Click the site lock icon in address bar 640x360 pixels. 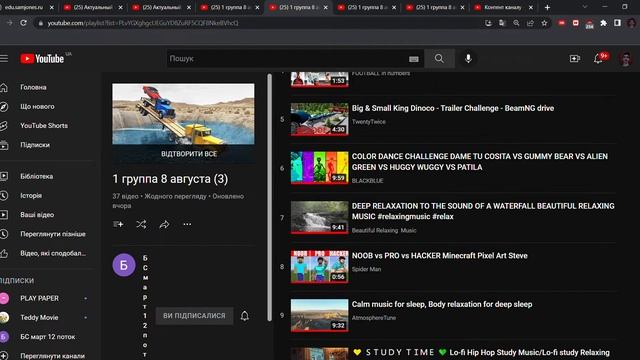[40, 23]
